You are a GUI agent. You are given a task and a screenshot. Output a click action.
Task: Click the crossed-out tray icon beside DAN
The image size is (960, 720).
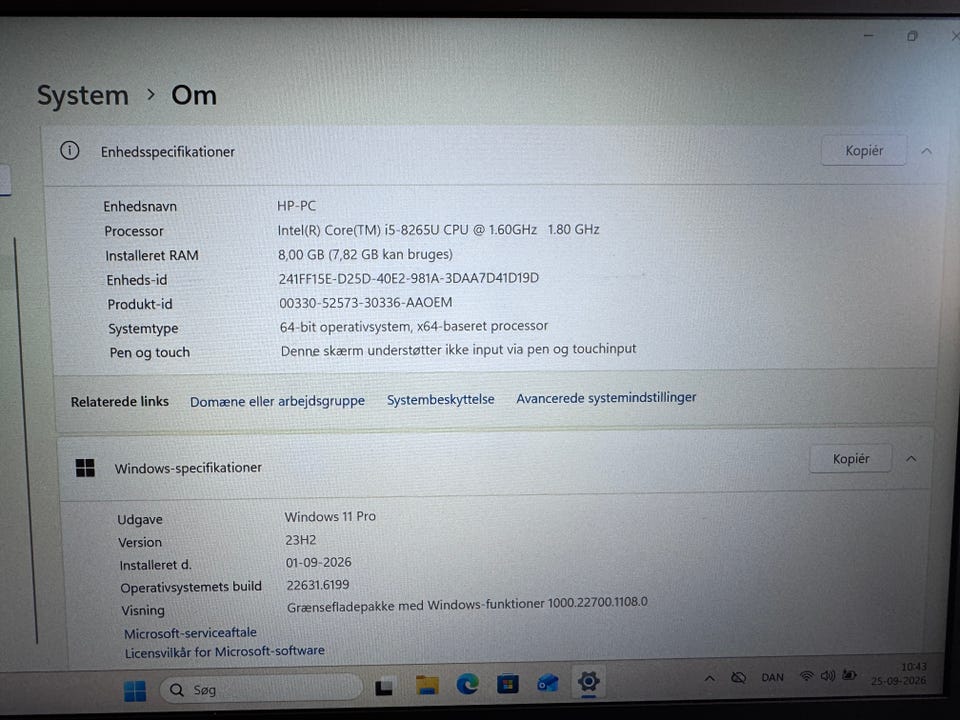739,677
